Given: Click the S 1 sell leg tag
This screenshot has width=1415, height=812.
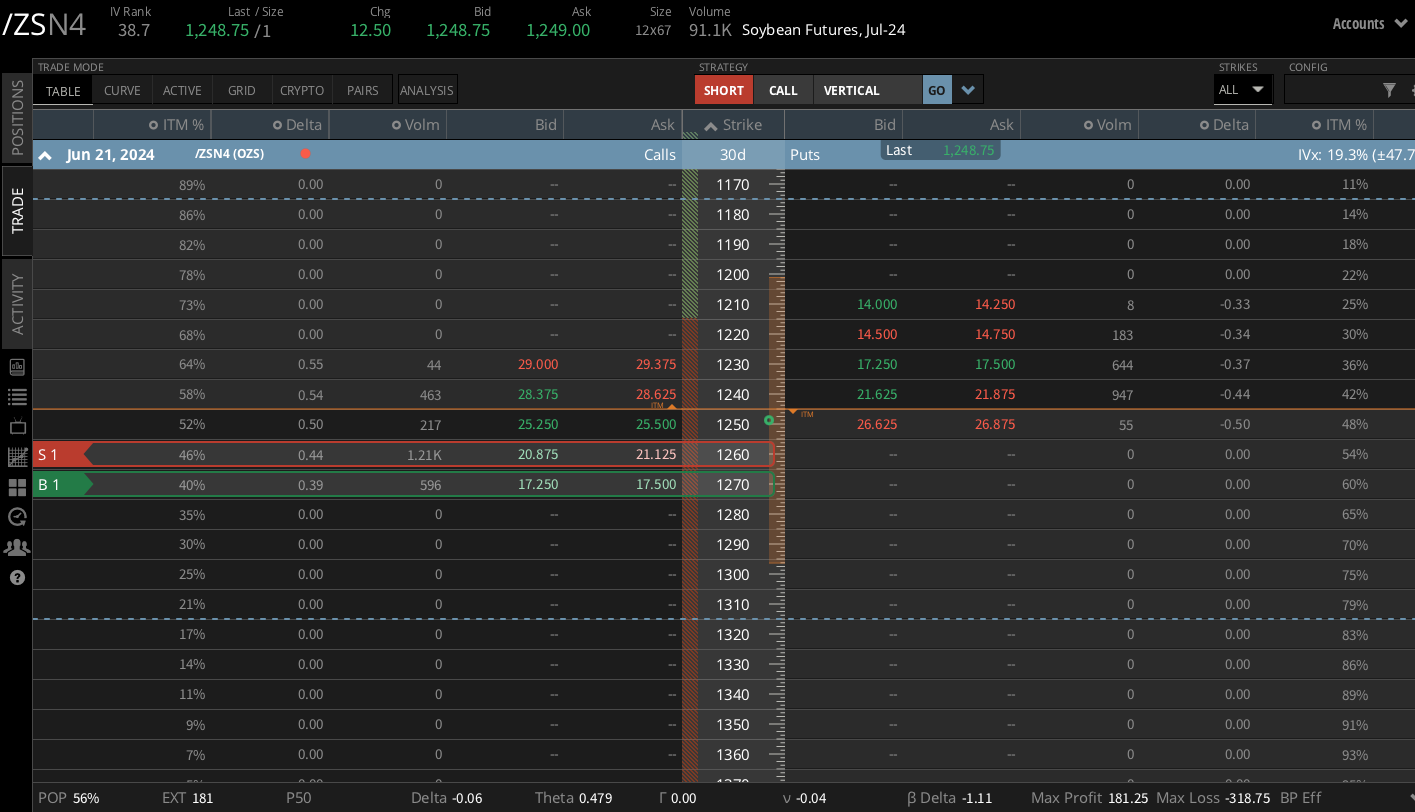Looking at the screenshot, I should 62,455.
